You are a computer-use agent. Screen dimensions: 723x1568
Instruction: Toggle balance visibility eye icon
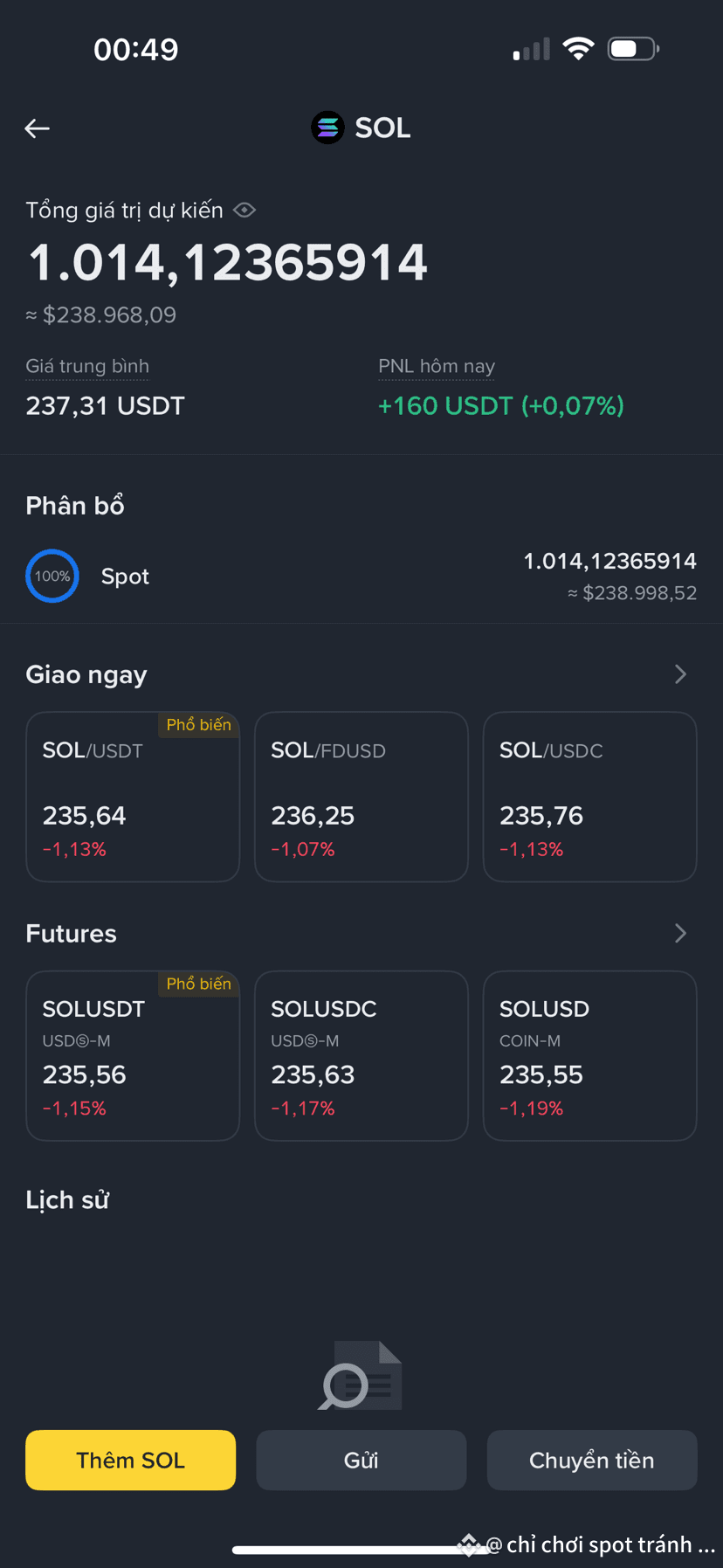click(x=244, y=211)
